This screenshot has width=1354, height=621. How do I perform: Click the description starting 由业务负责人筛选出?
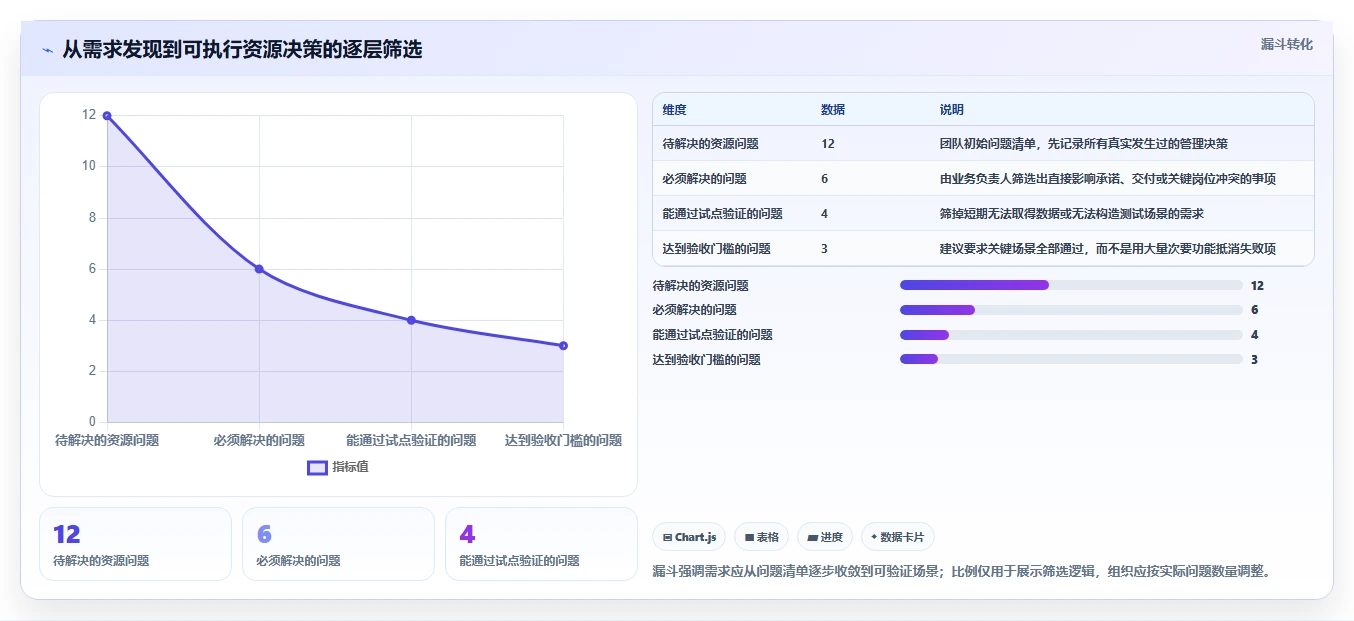click(1108, 179)
